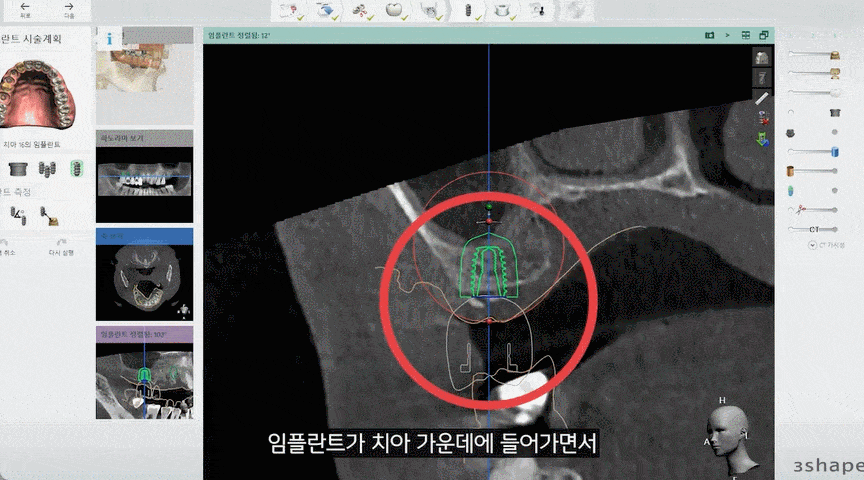Toggle the dark abutment visibility icon

tap(790, 133)
